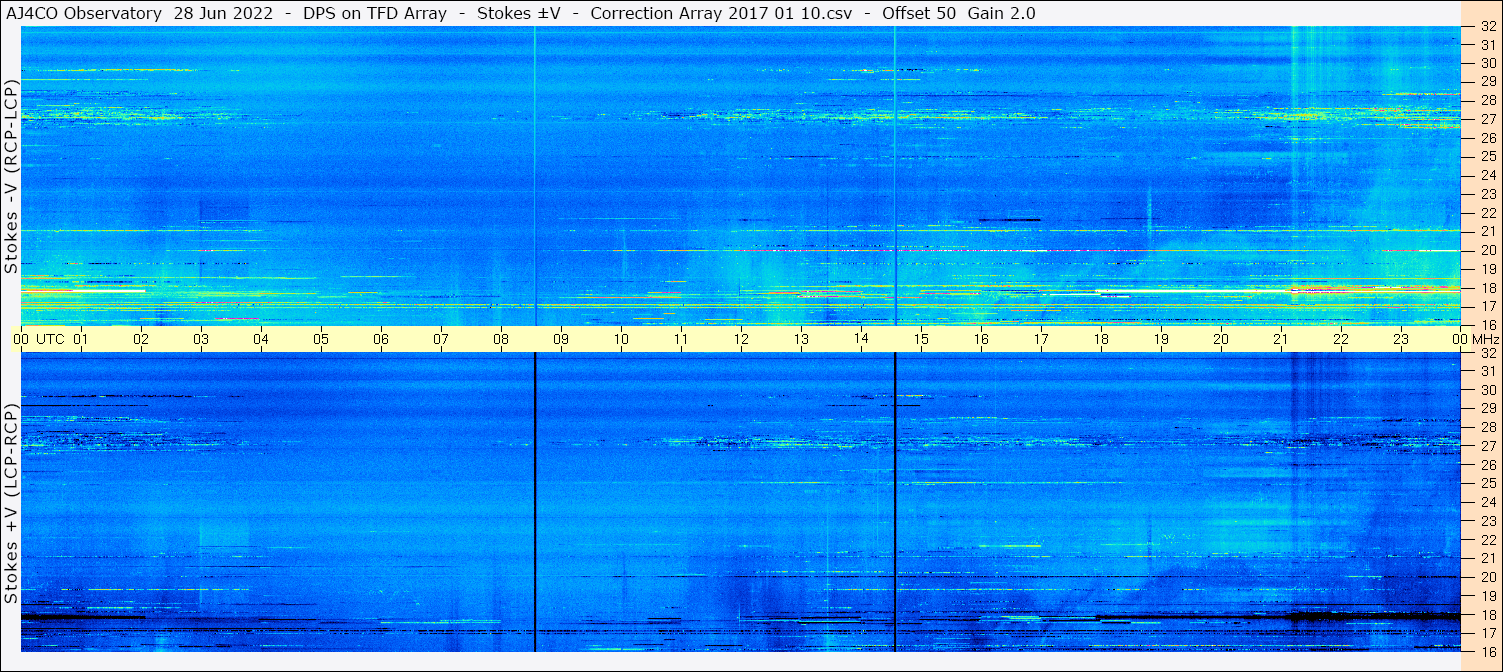Image resolution: width=1503 pixels, height=672 pixels.
Task: Click the 23 MHz label of the Stokes +V panel
Action: [x=1488, y=520]
